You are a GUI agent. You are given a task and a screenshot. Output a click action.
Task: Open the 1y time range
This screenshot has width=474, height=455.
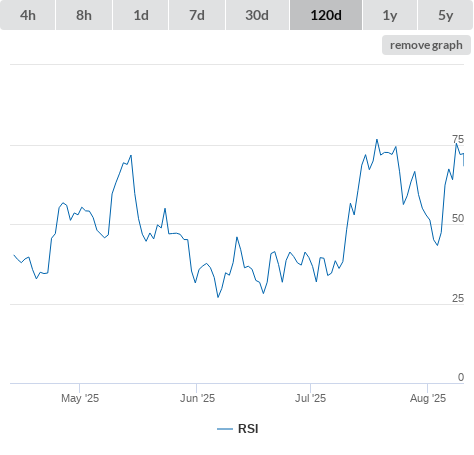coord(390,15)
